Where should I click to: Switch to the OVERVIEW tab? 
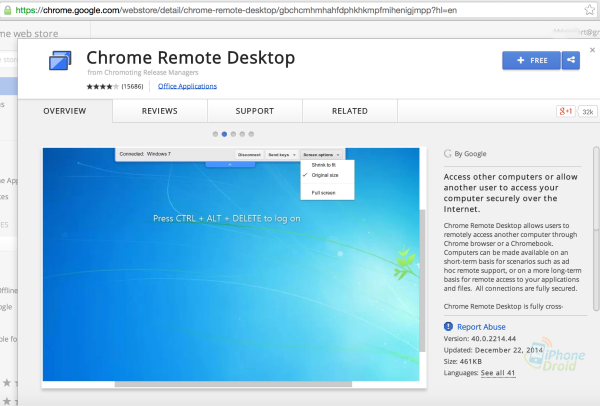pyautogui.click(x=65, y=111)
